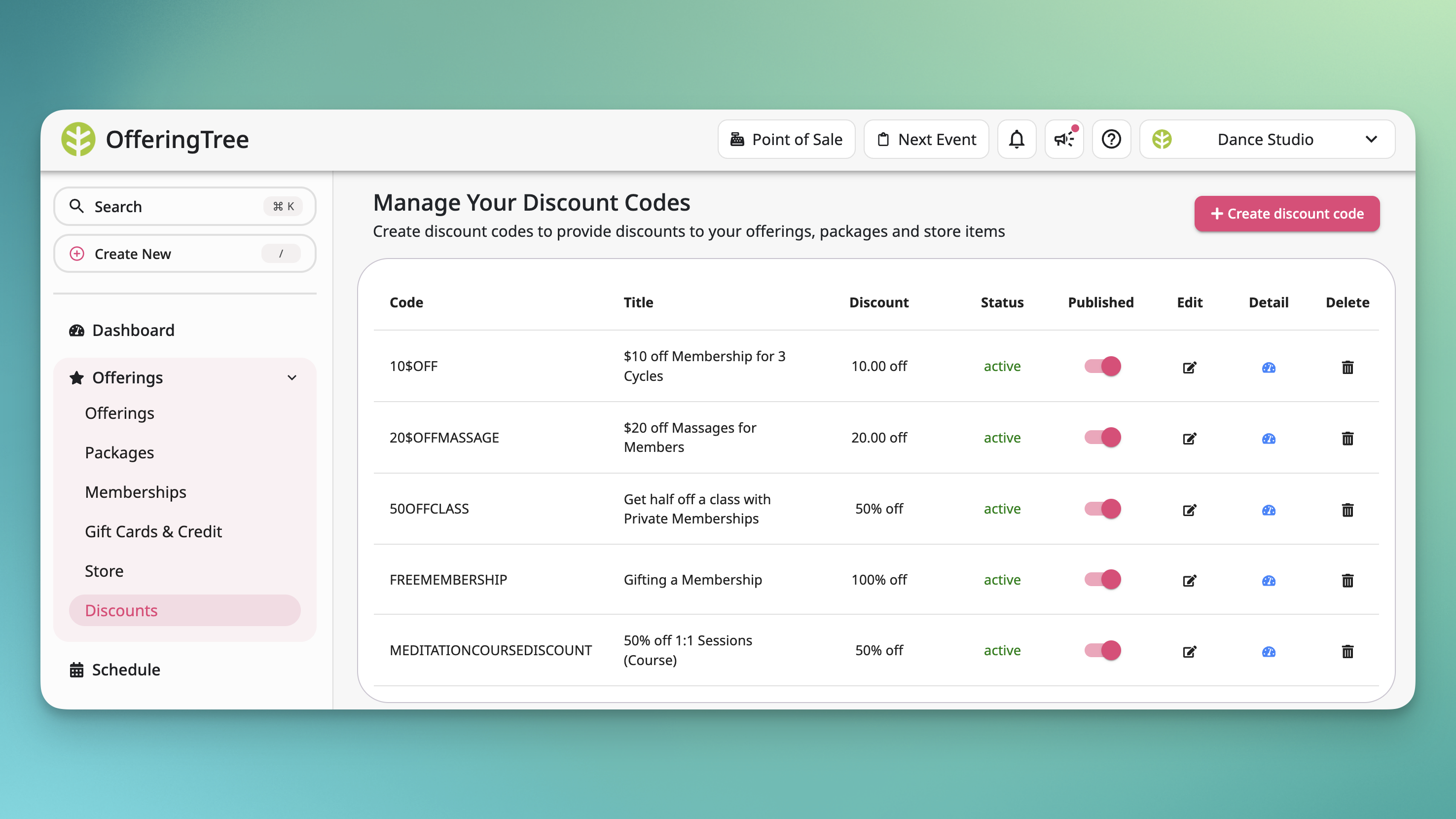Click active status of 50OFFCLASS row
Screen dimensions: 1456x819
pos(1002,509)
